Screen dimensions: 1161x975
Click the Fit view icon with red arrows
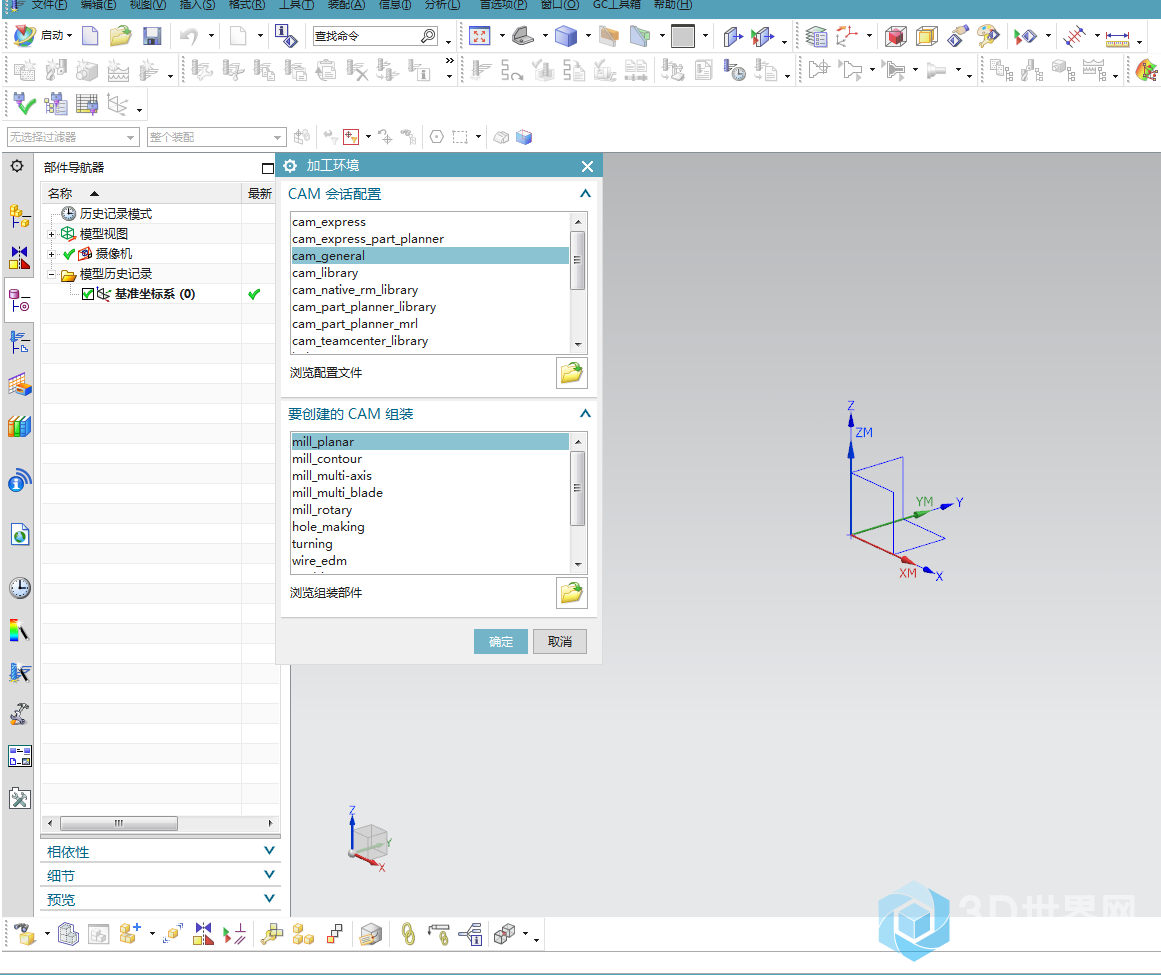tap(480, 36)
